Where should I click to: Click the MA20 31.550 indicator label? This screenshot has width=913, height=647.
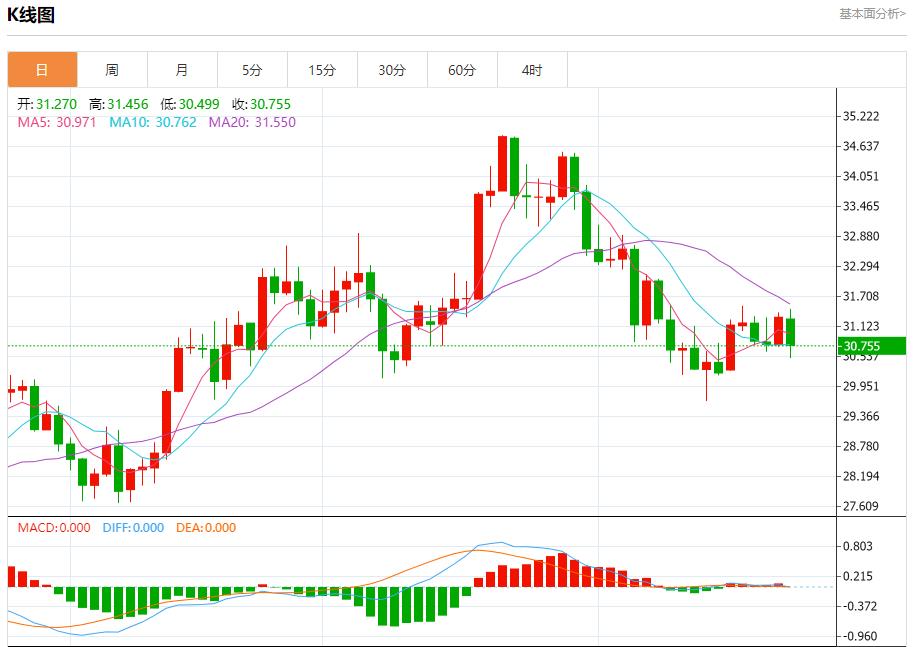click(252, 122)
